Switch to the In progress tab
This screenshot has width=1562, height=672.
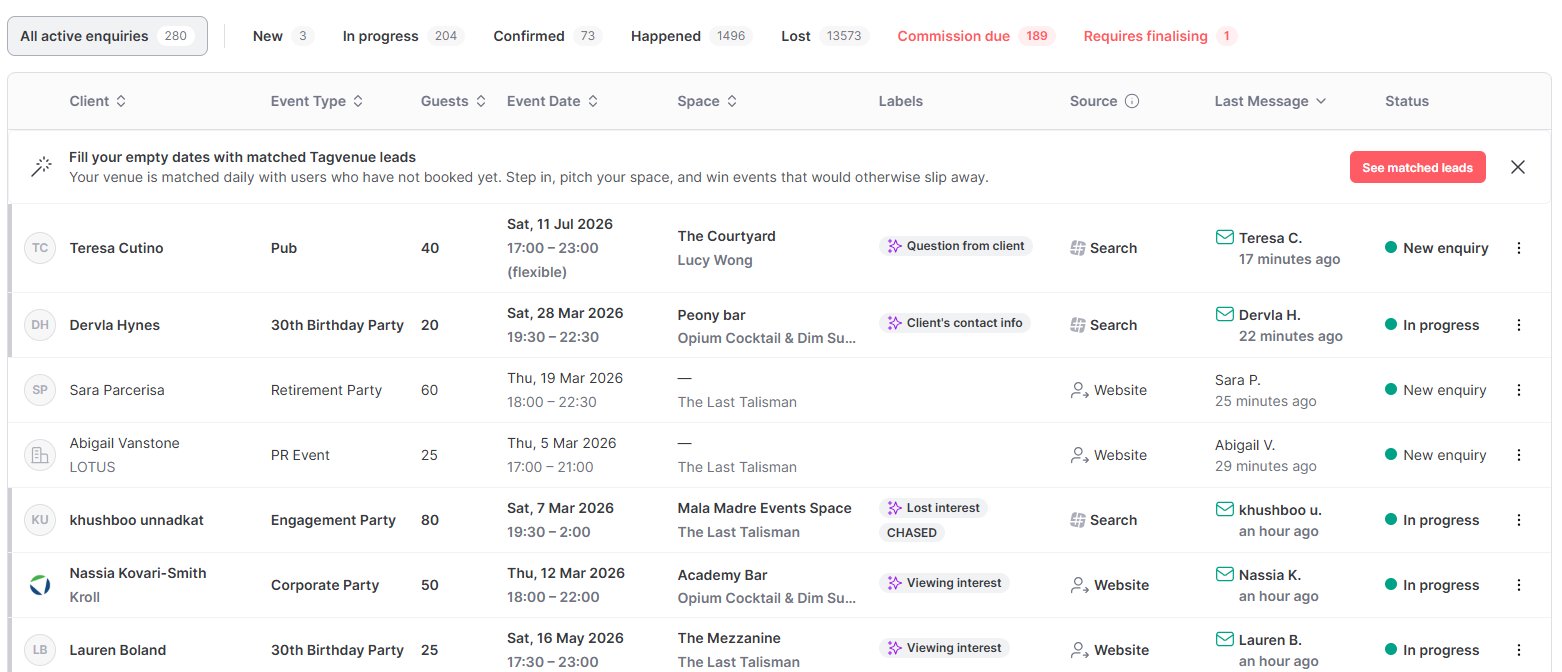403,36
